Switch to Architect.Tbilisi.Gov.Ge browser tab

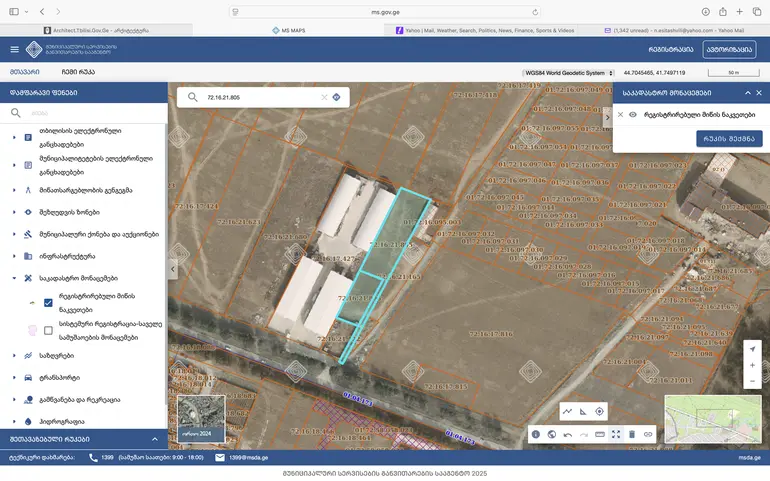97,30
